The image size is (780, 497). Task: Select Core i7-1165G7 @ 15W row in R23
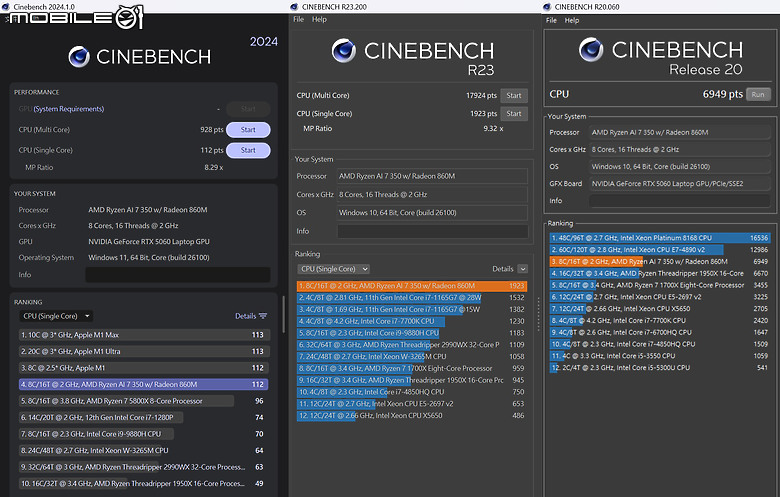pyautogui.click(x=412, y=309)
